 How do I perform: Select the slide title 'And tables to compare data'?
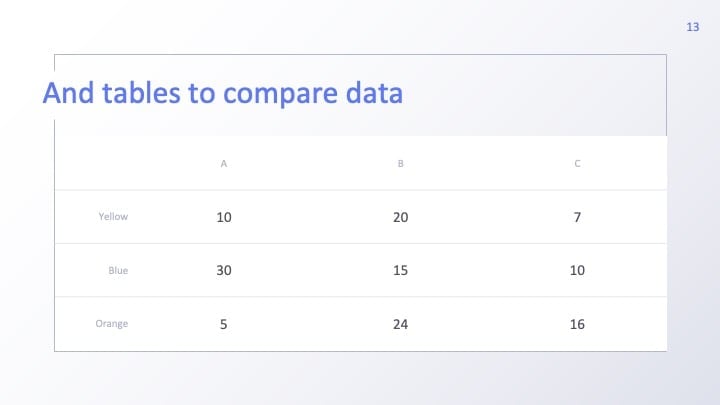(x=223, y=93)
